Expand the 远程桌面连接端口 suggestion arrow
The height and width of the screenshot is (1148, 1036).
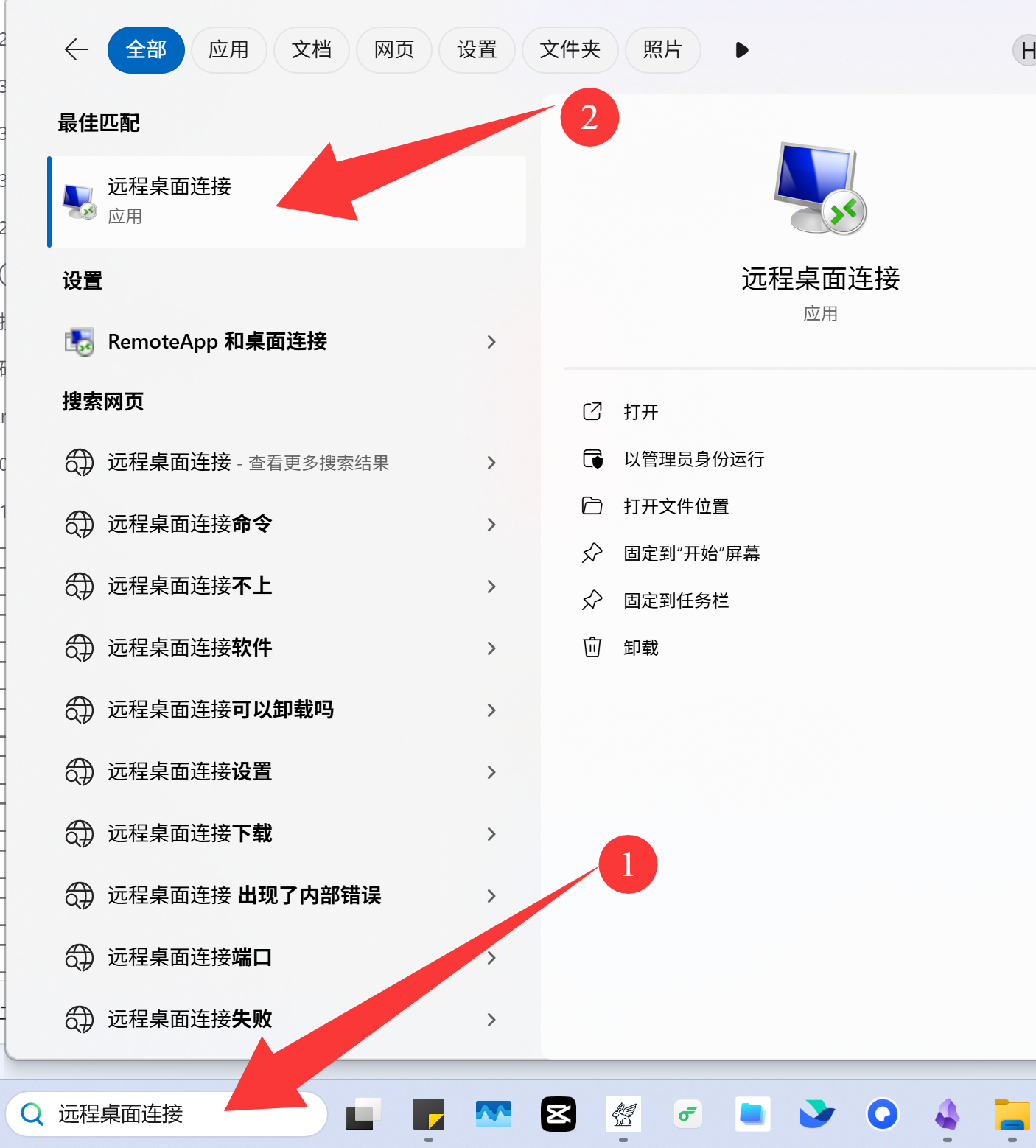491,958
